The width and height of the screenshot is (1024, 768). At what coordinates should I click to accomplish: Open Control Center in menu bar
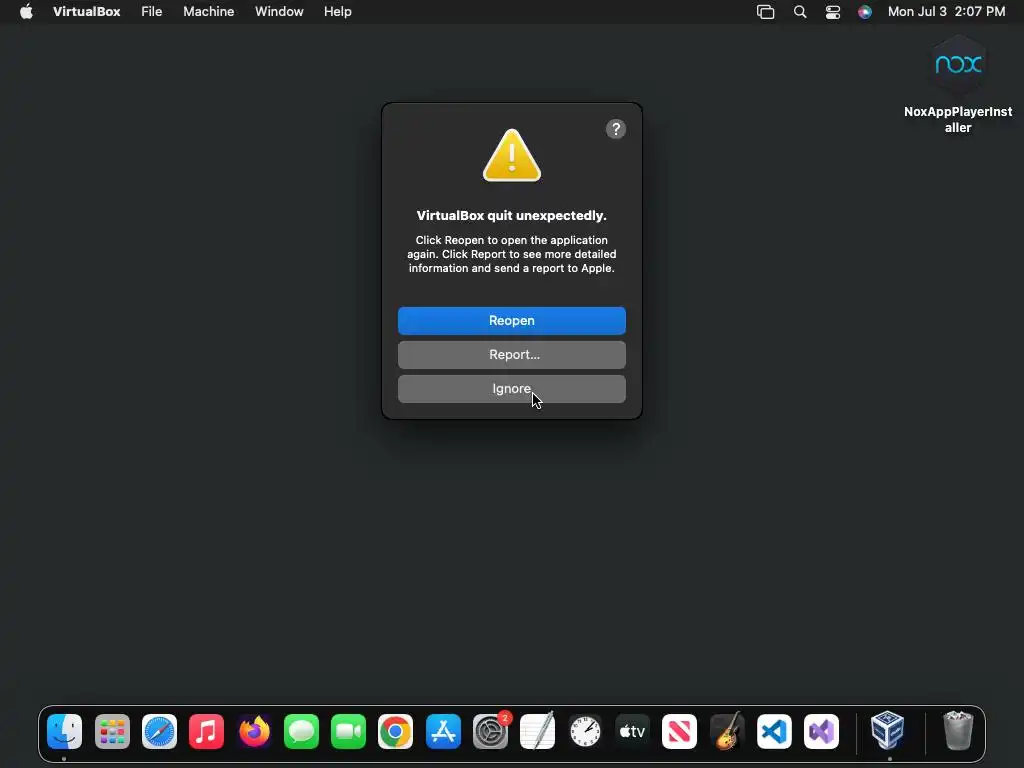pos(833,12)
